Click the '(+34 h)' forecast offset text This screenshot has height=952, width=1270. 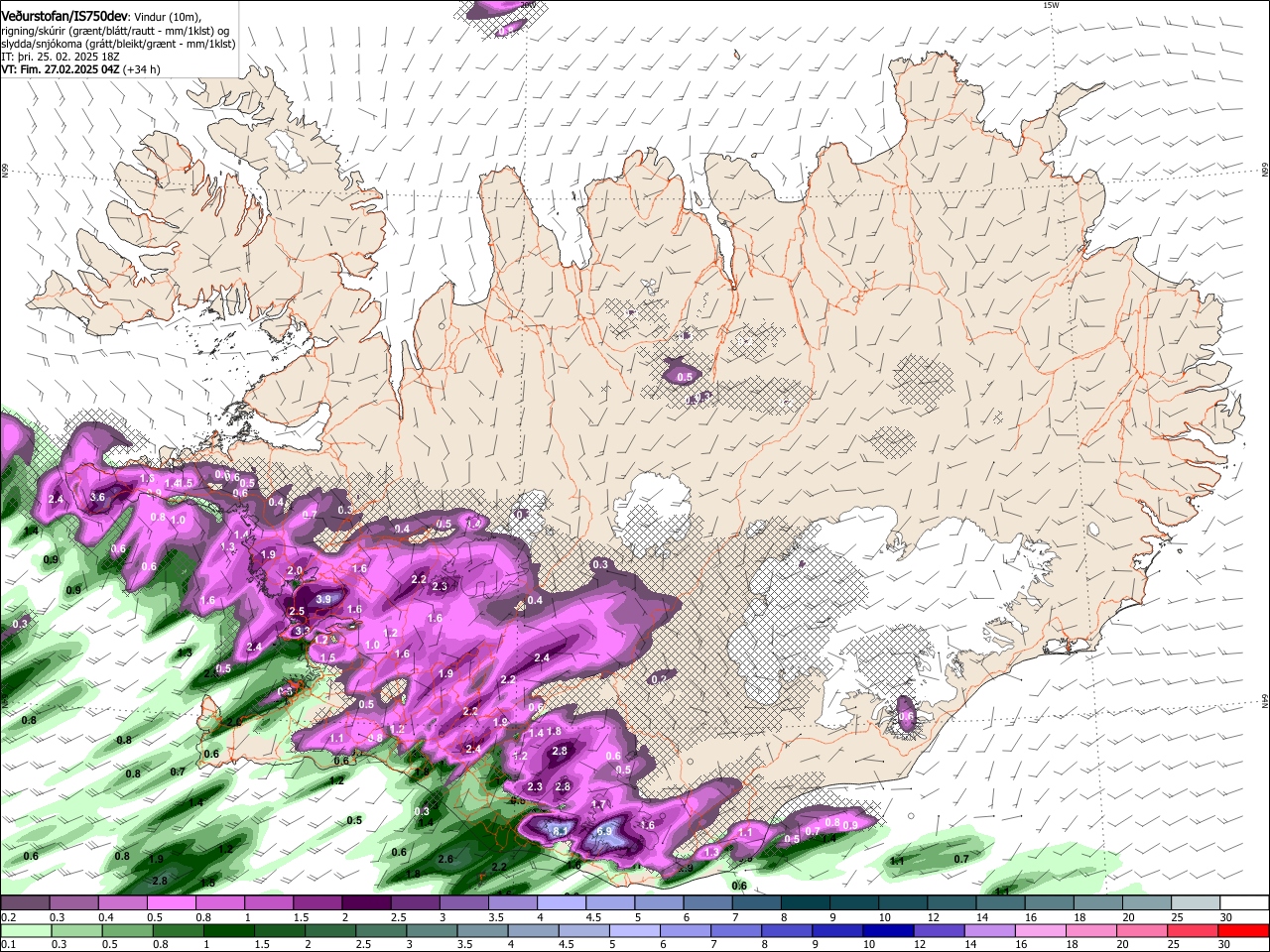(143, 69)
